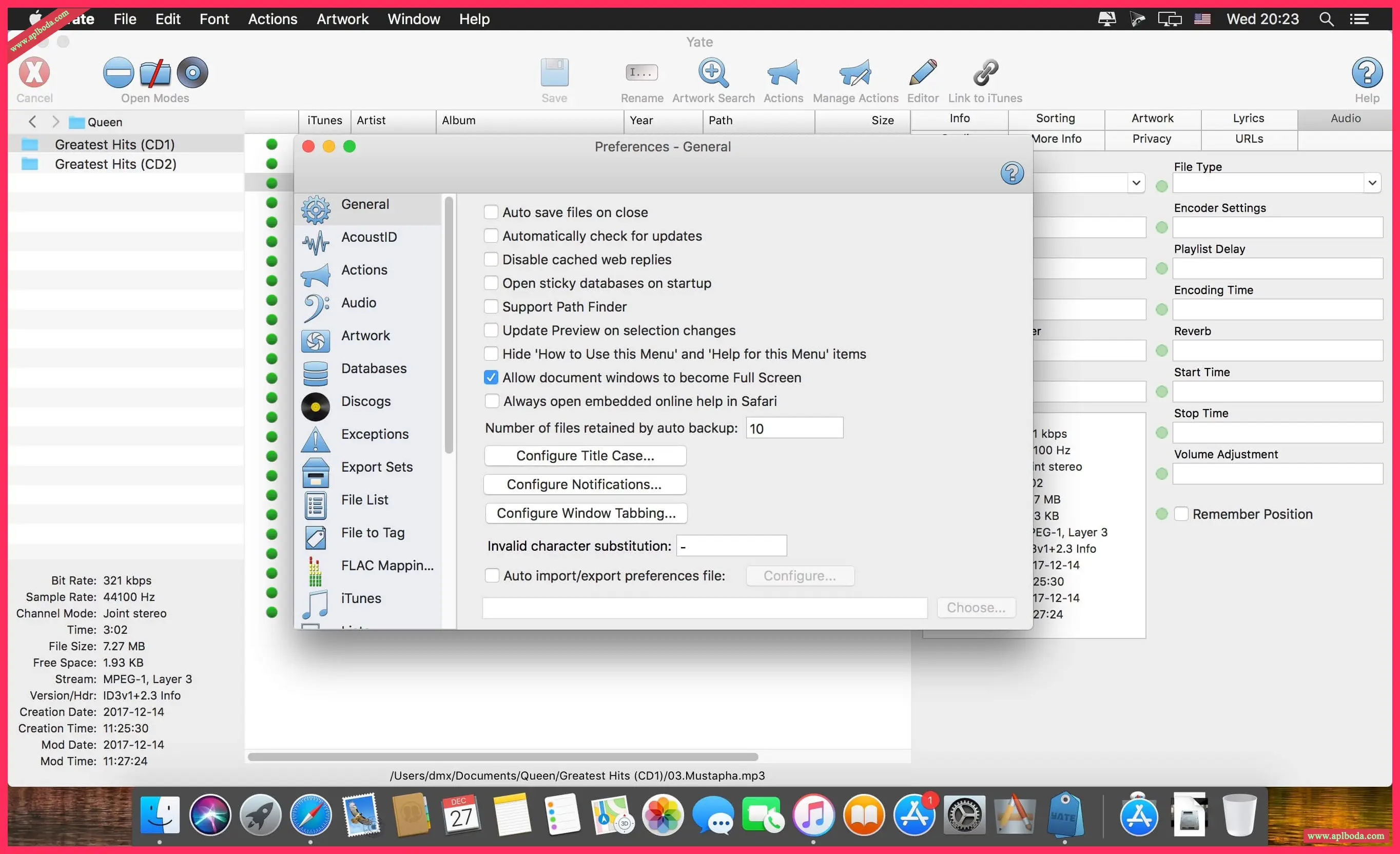Switch to the Sorting tab
This screenshot has height=854, width=1400.
pos(1055,118)
